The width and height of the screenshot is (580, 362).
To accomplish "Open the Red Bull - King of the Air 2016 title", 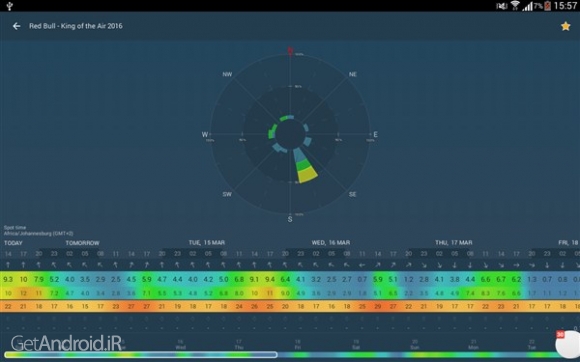I will [76, 26].
